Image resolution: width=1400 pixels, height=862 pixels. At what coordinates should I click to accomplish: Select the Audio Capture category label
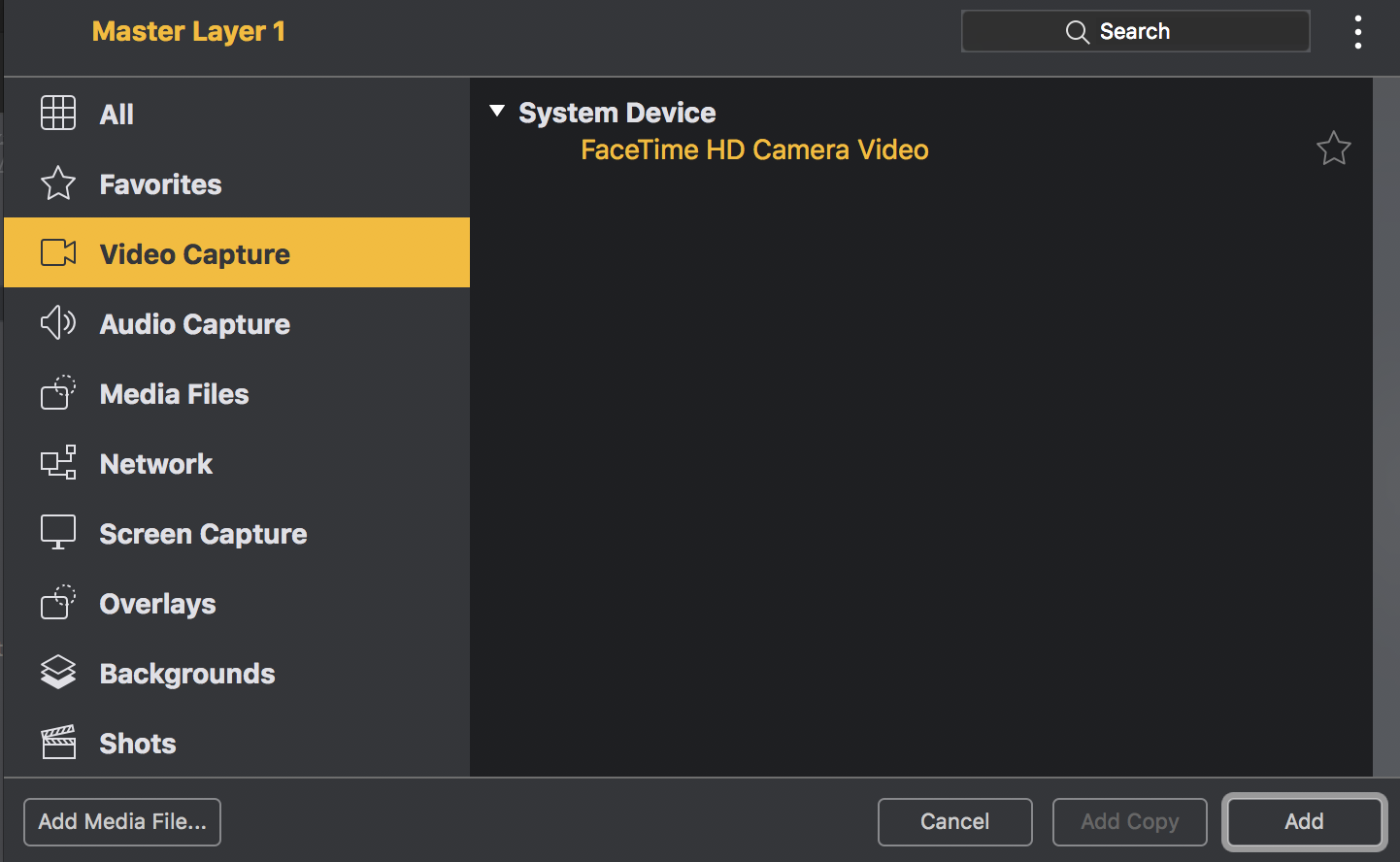tap(195, 324)
